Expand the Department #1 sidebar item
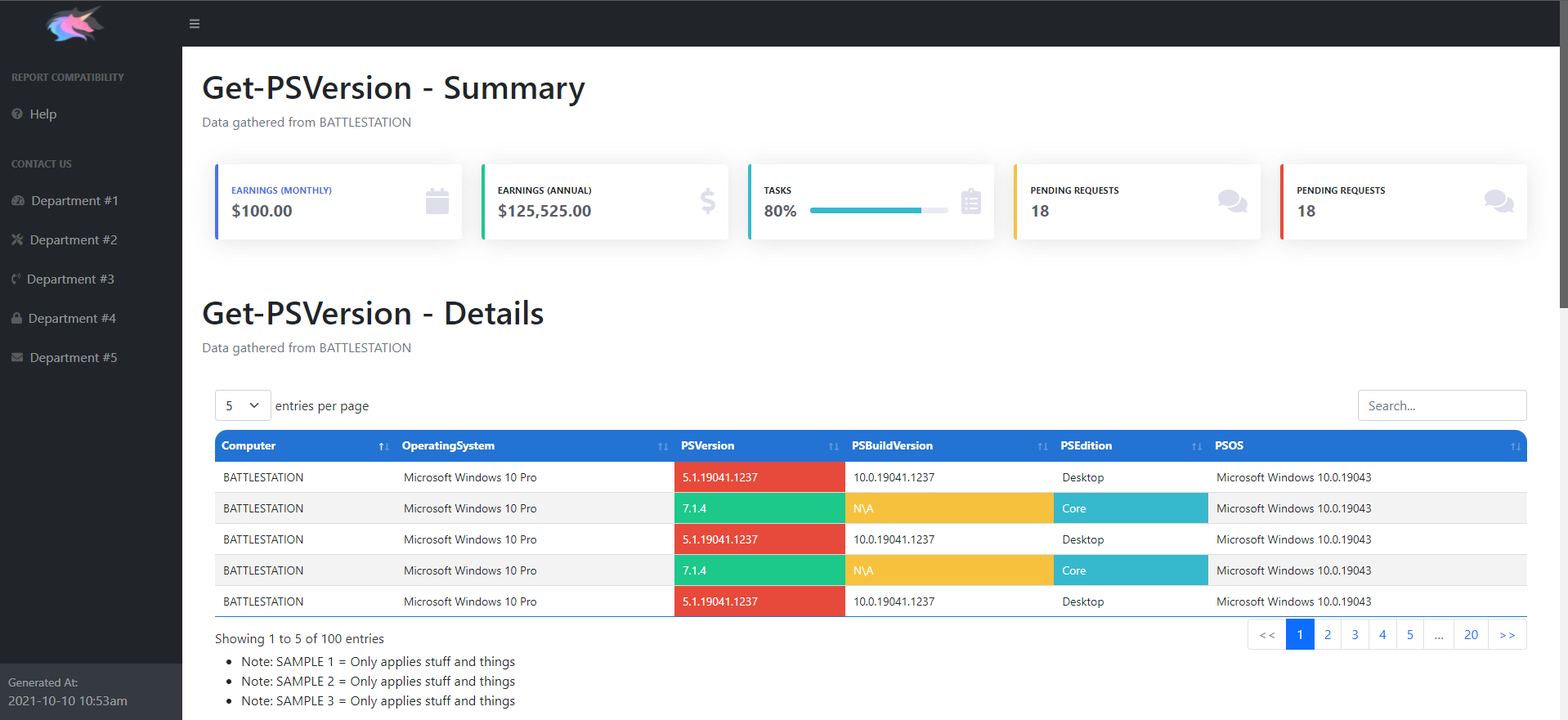Screen dimensions: 1568x720 (x=74, y=201)
